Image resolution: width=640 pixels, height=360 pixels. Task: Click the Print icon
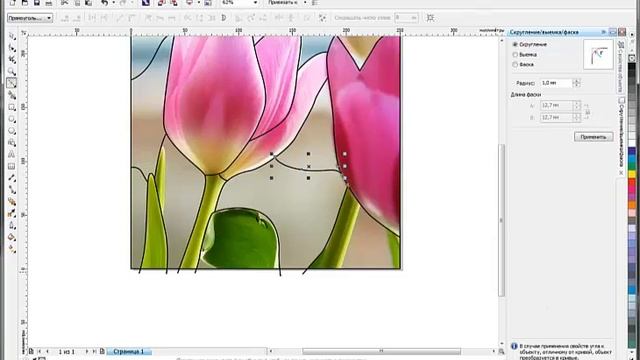point(49,2)
